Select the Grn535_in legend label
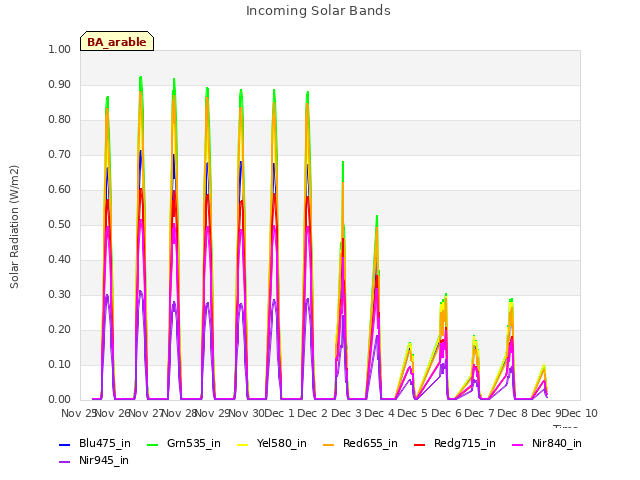The width and height of the screenshot is (640, 480). pos(194,443)
